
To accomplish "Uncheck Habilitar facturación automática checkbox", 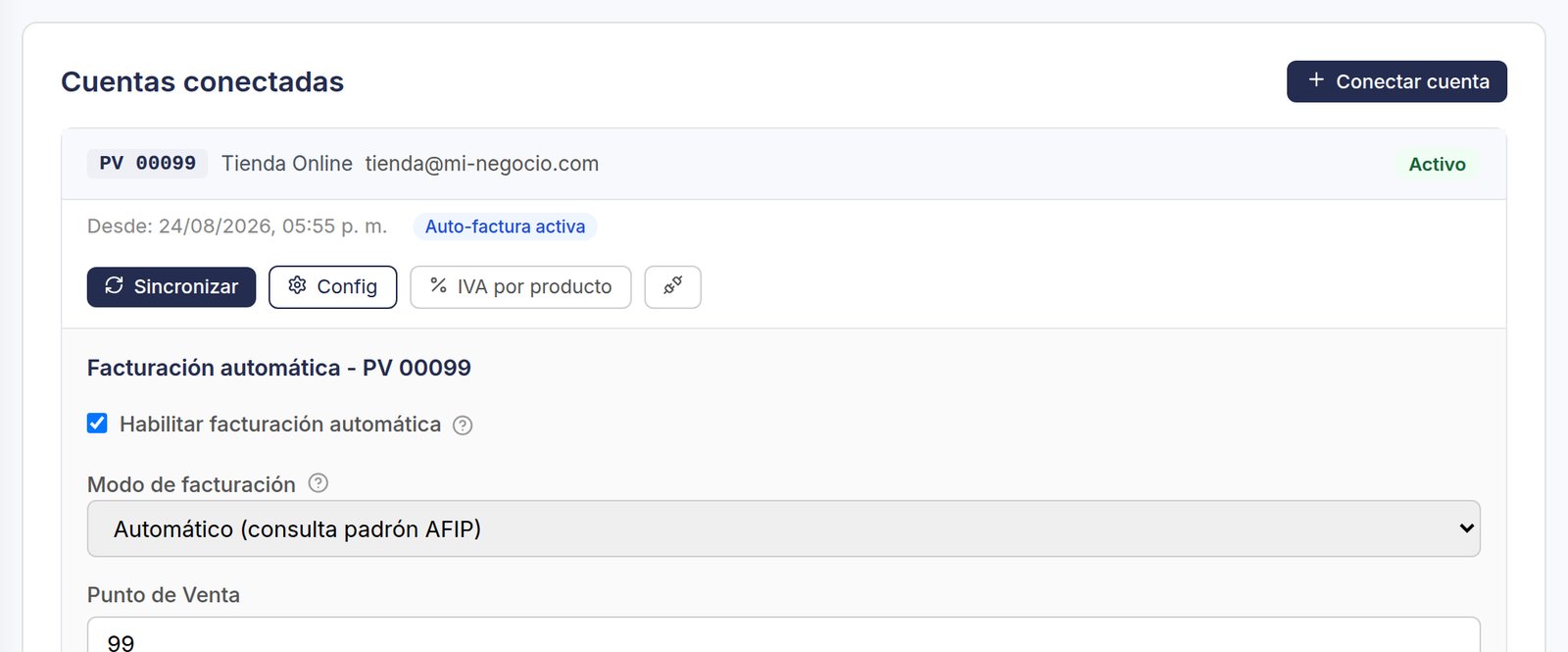I will (97, 424).
